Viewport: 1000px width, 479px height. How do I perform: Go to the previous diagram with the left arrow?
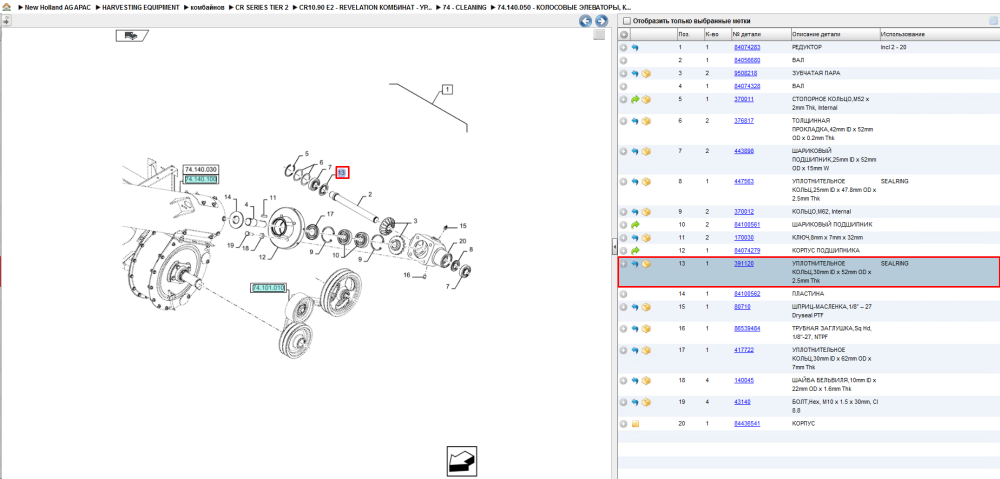(585, 21)
